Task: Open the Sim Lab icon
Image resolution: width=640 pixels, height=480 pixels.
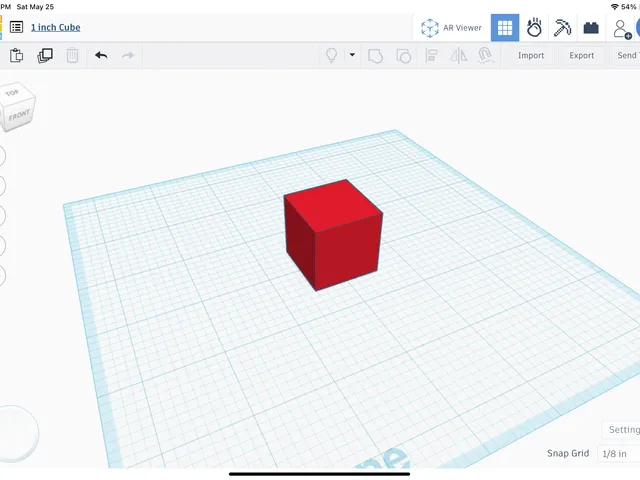Action: pos(534,28)
